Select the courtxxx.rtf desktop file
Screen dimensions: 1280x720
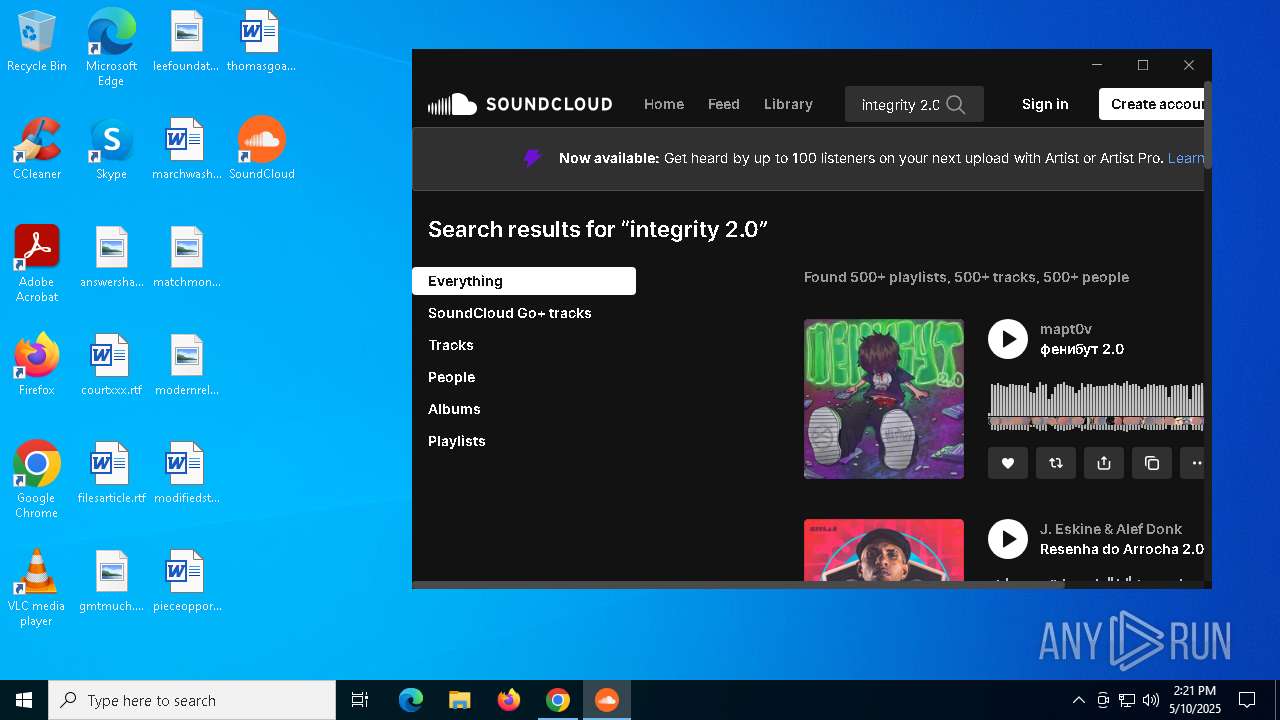pos(111,365)
